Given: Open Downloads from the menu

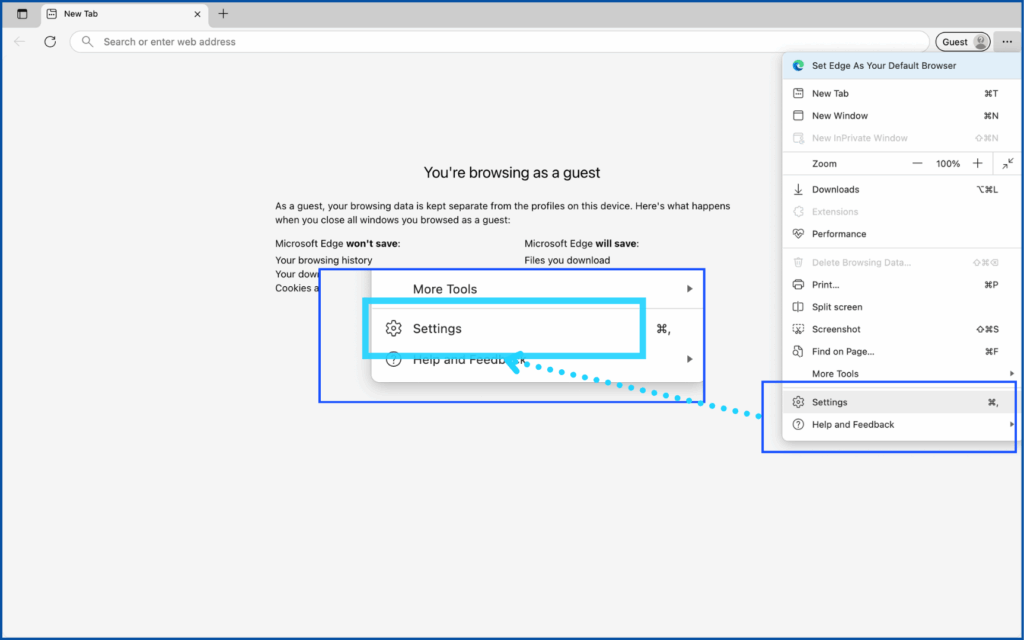Looking at the screenshot, I should click(x=835, y=189).
